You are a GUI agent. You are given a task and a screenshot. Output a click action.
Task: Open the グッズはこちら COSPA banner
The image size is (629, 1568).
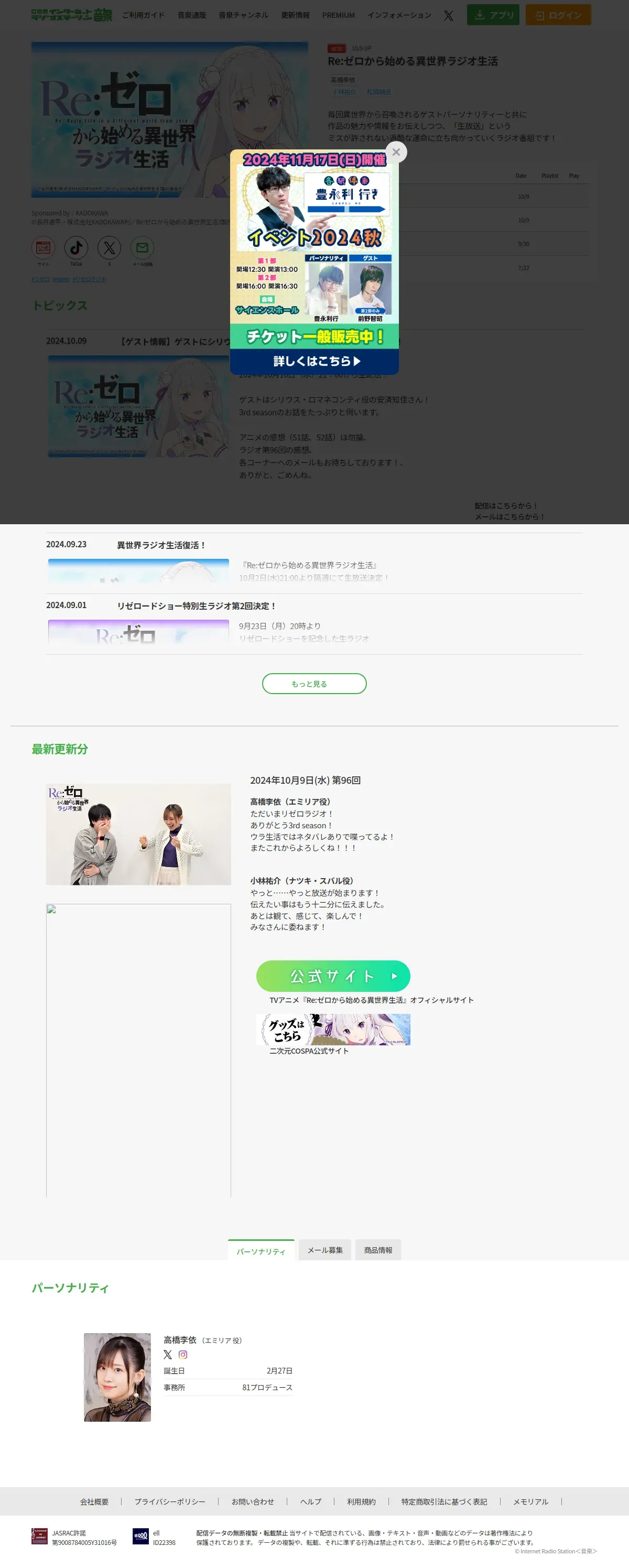tap(333, 1029)
